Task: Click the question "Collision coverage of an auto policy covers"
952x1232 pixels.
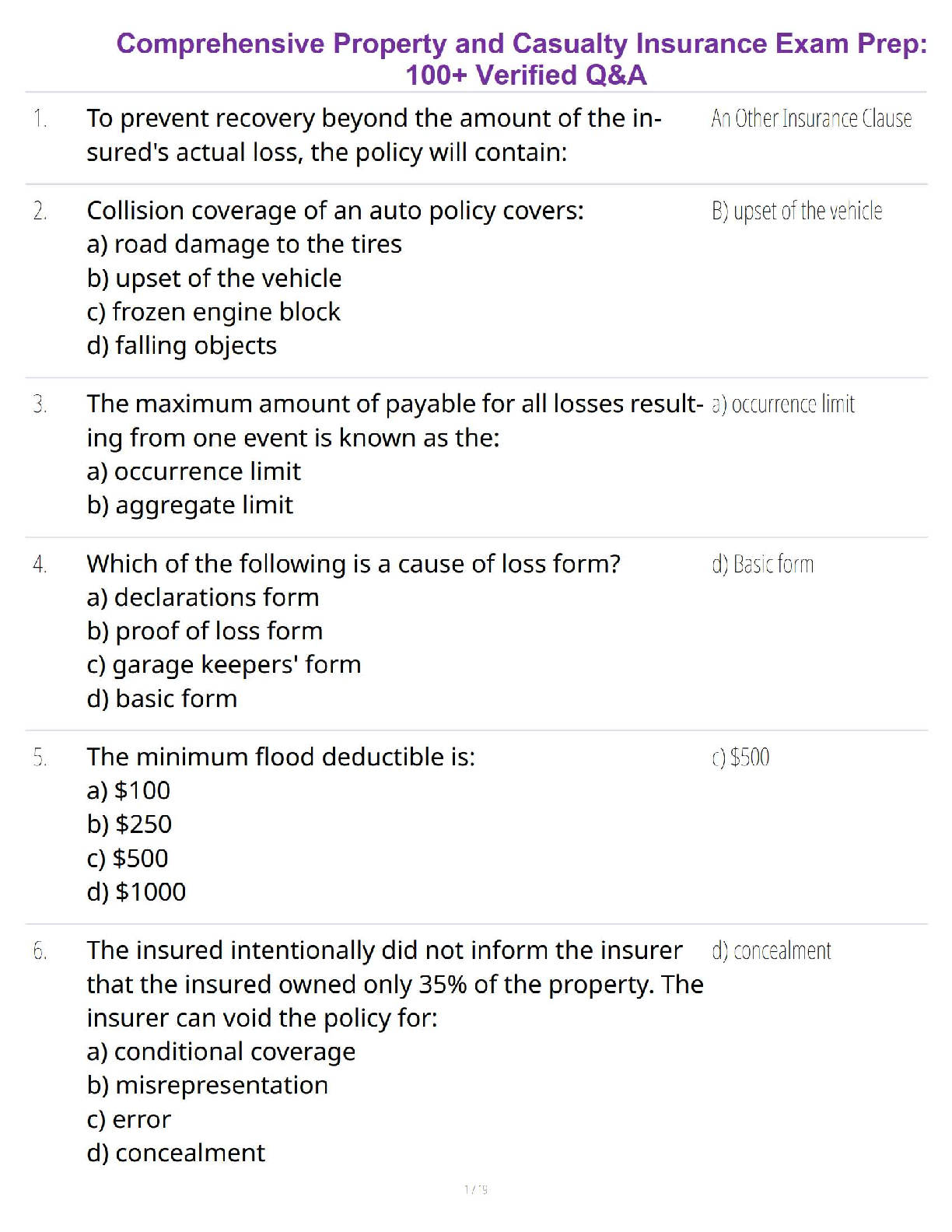Action: click(x=334, y=211)
